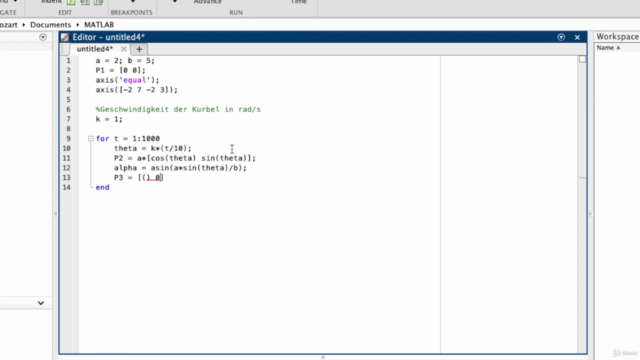Viewport: 640px width, 360px height.
Task: Place cursor in 'a = 2; b = 5;' line
Action: pos(125,60)
